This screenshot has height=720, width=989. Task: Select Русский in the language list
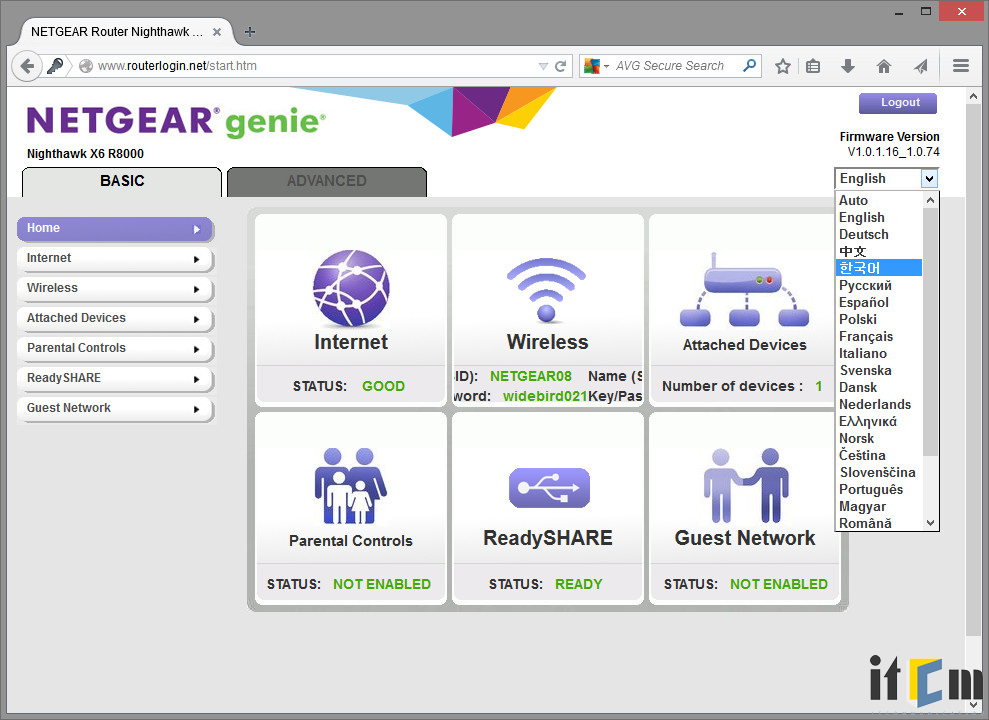[879, 286]
